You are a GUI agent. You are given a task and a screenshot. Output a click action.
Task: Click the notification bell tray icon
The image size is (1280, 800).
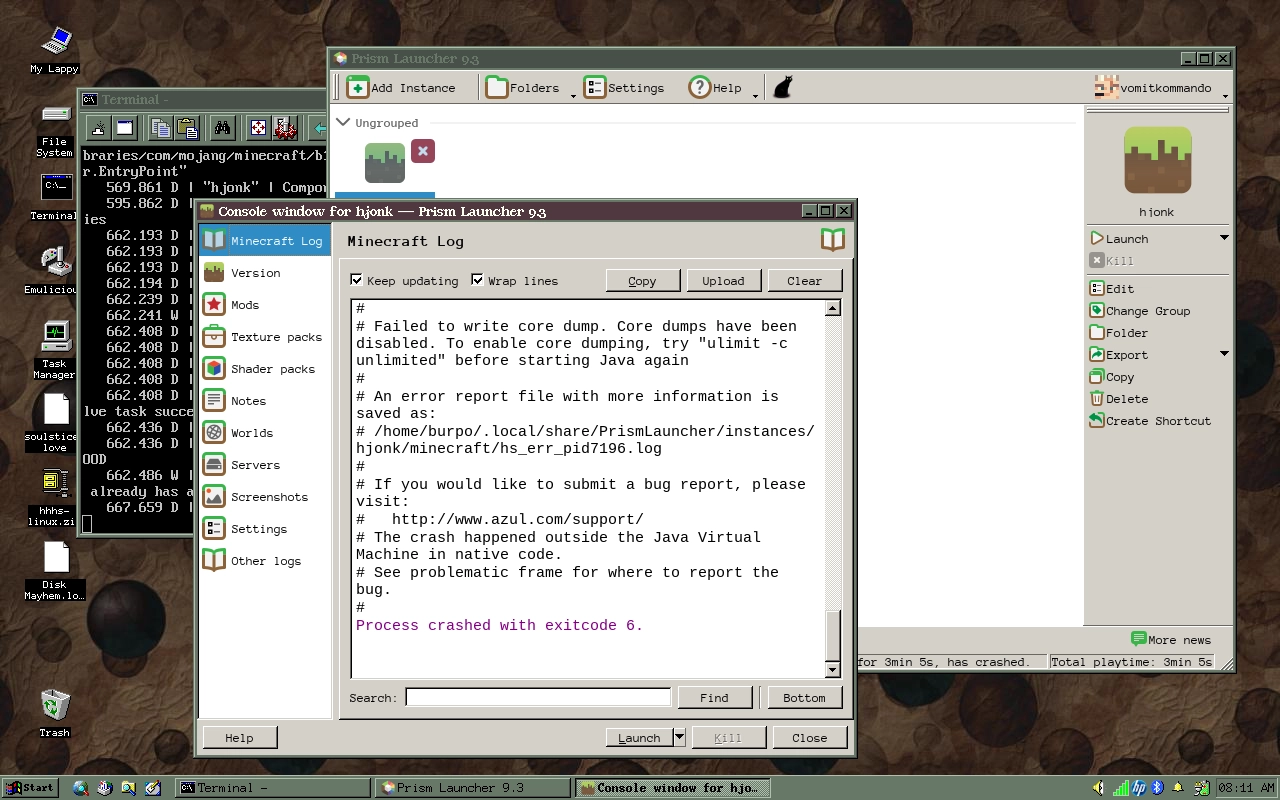coord(1178,788)
